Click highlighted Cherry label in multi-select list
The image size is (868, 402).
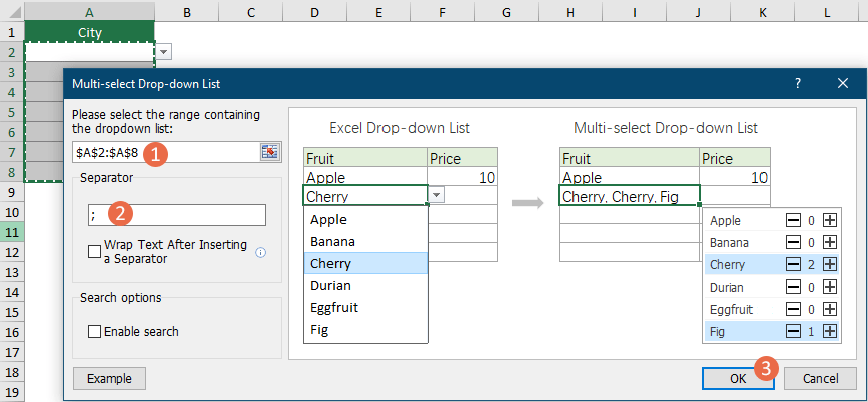[x=727, y=265]
